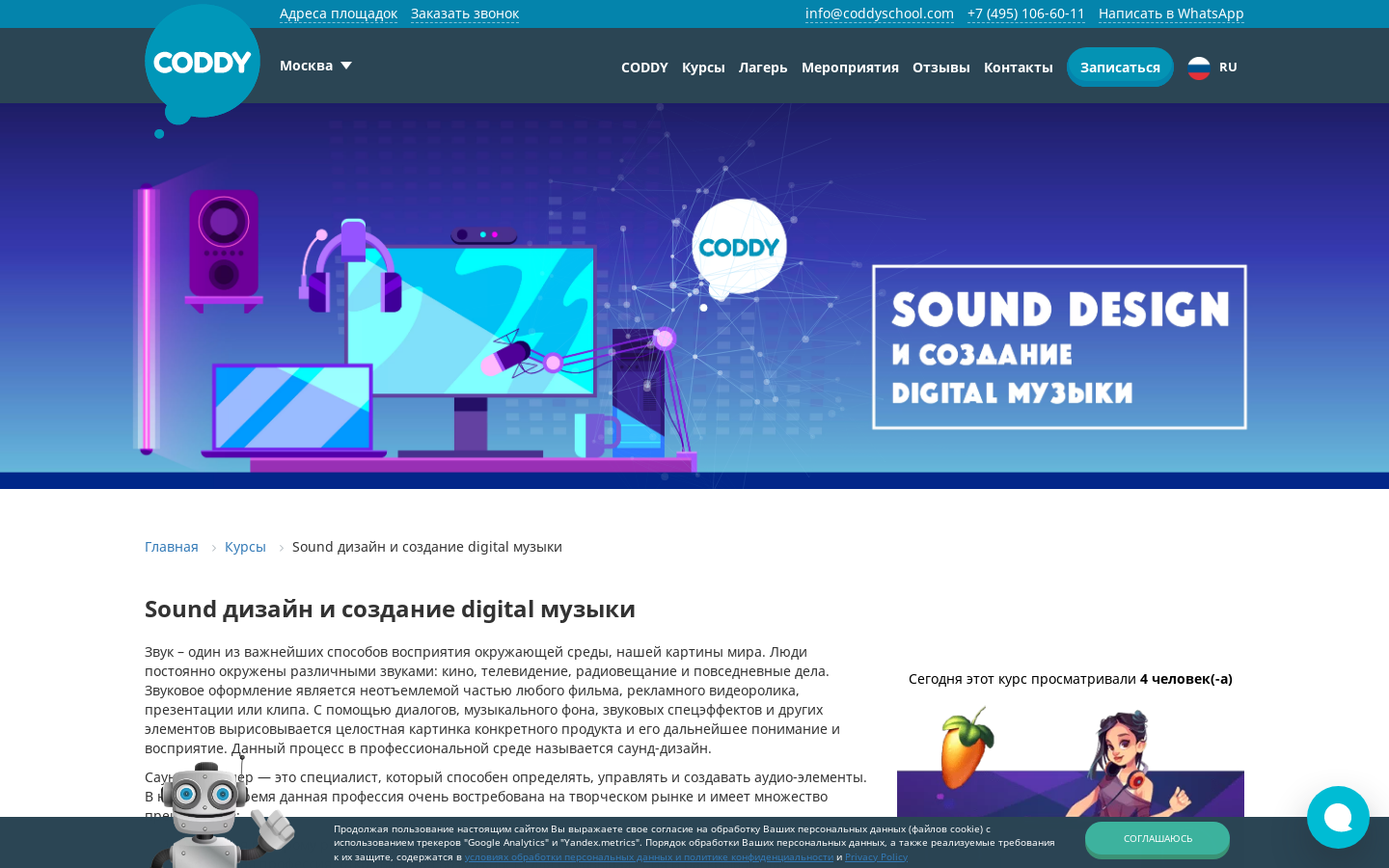The width and height of the screenshot is (1389, 868).
Task: Click the page heading Sound дизайн и создание digital музыки
Action: (390, 610)
